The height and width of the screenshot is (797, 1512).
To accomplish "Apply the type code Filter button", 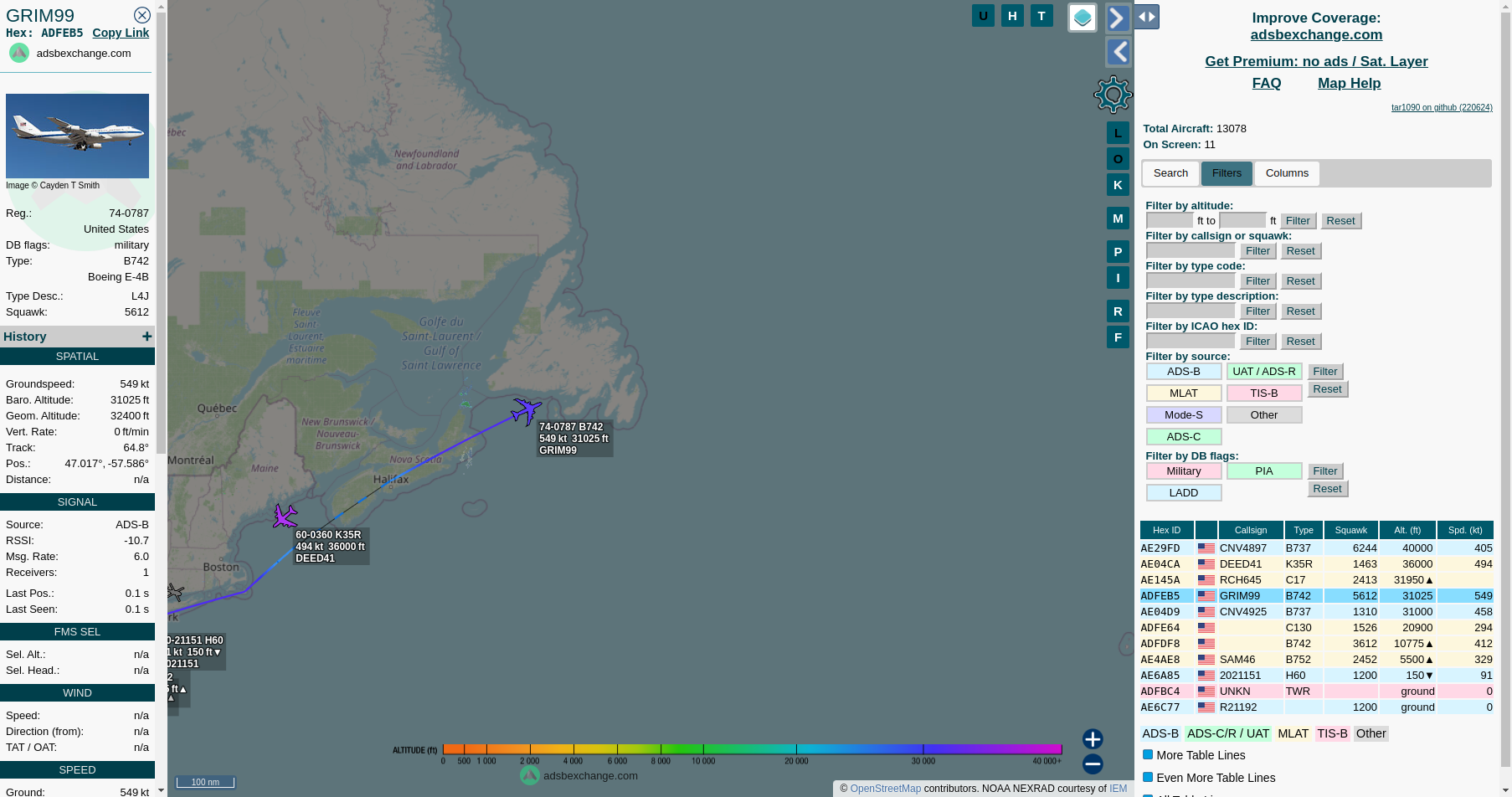I will click(1257, 281).
